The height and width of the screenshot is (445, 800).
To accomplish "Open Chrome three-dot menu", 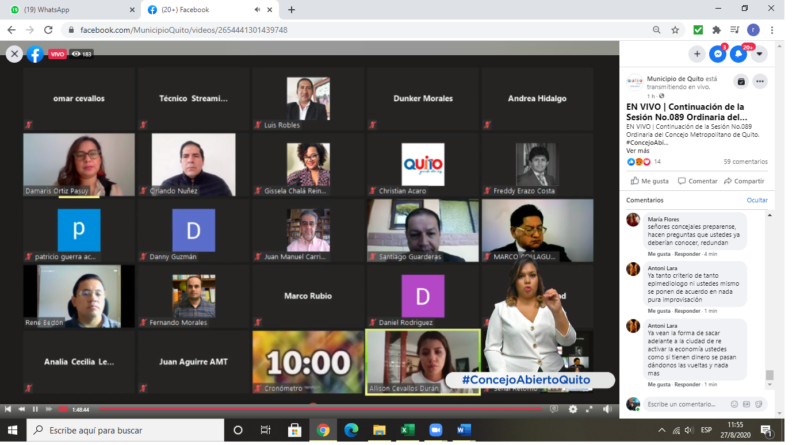I will (772, 30).
